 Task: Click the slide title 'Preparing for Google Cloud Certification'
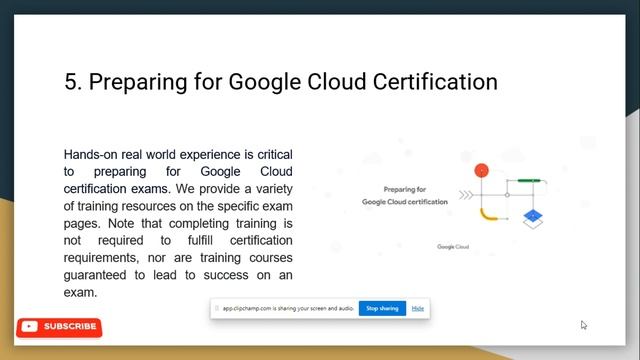point(281,82)
